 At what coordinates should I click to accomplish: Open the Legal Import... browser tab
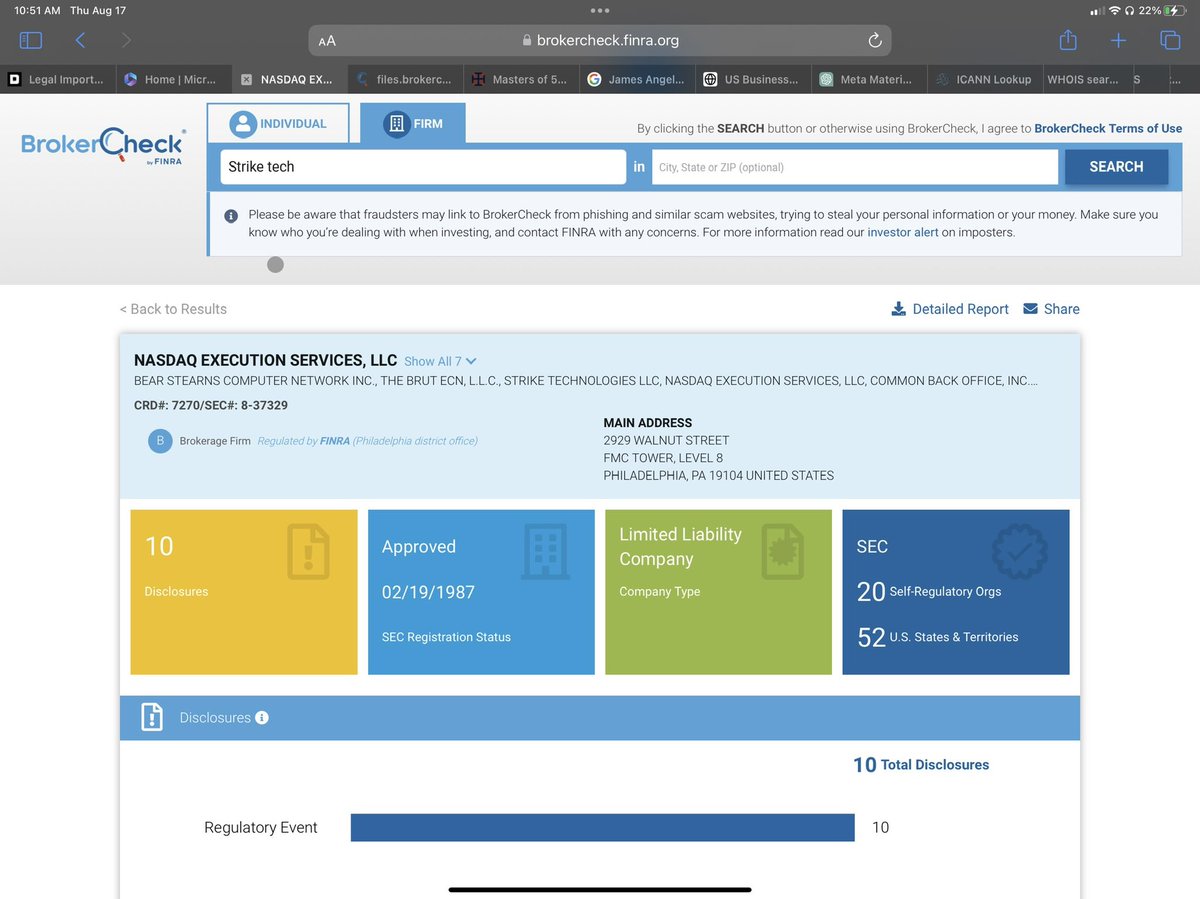[x=56, y=79]
